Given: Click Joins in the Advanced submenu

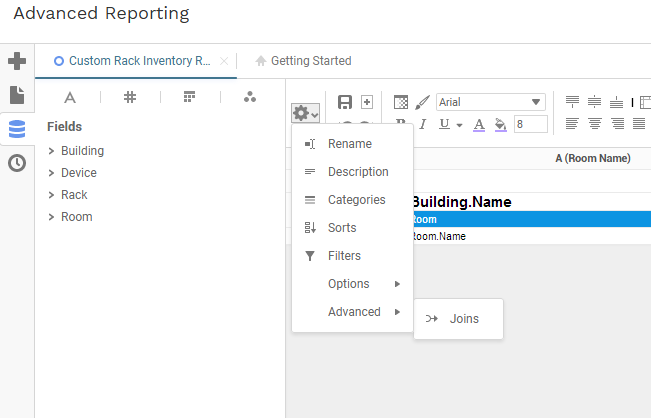Looking at the screenshot, I should pos(458,319).
